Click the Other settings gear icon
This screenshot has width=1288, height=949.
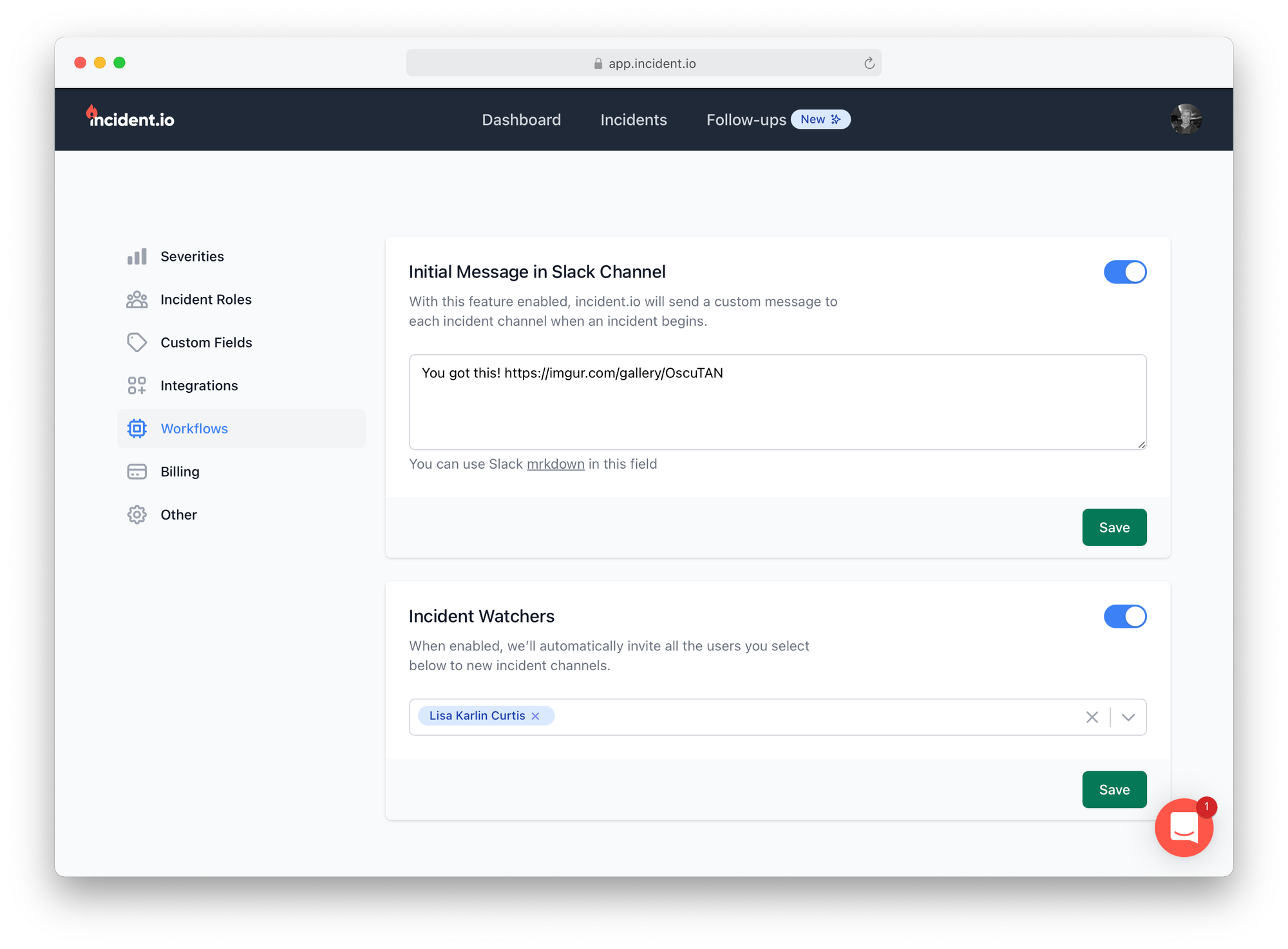click(137, 515)
